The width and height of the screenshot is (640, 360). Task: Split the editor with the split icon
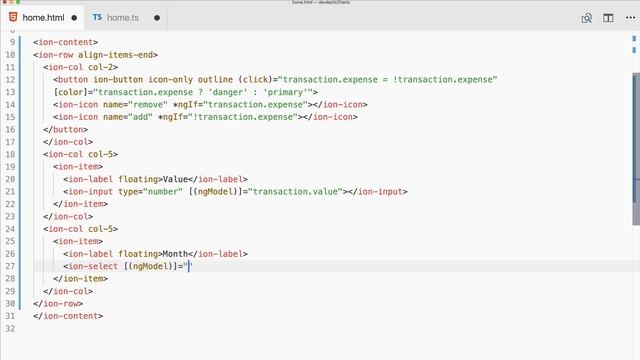tap(608, 18)
